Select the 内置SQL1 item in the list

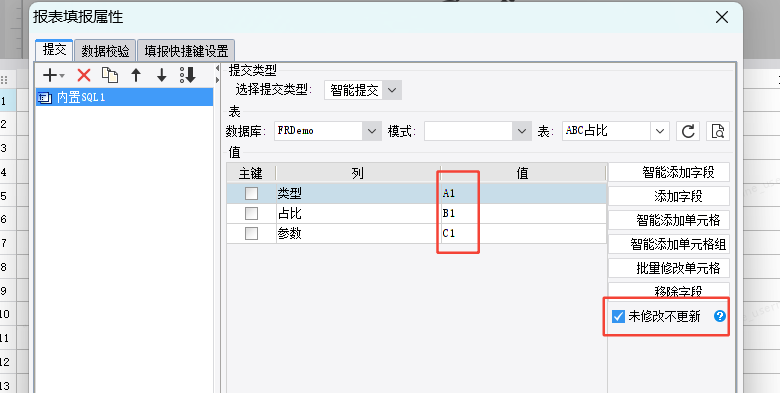coord(124,97)
